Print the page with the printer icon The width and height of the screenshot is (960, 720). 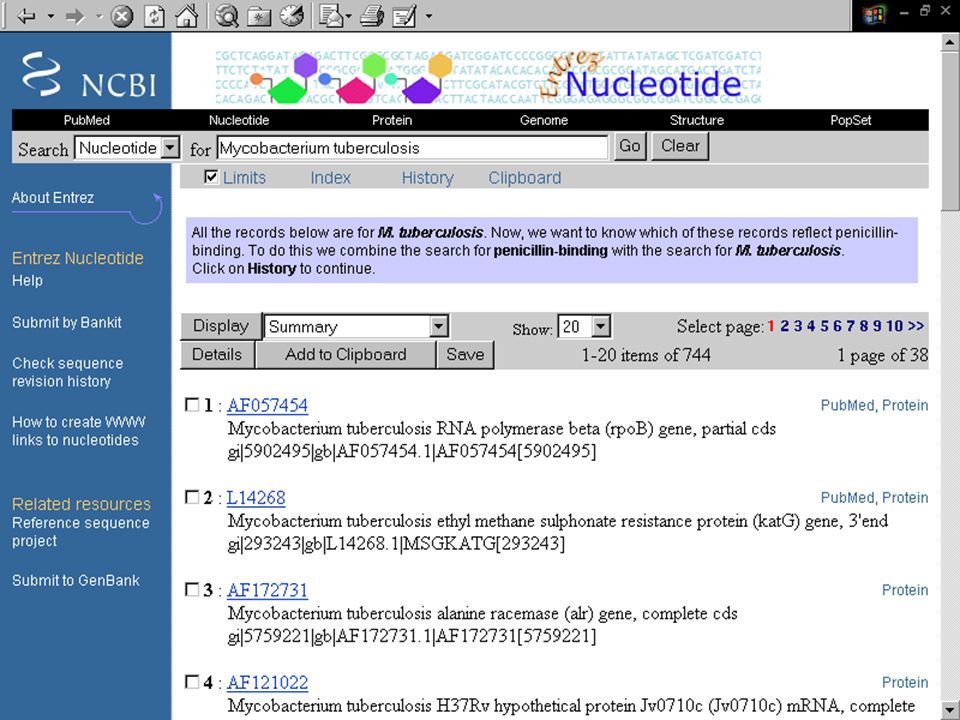click(372, 16)
